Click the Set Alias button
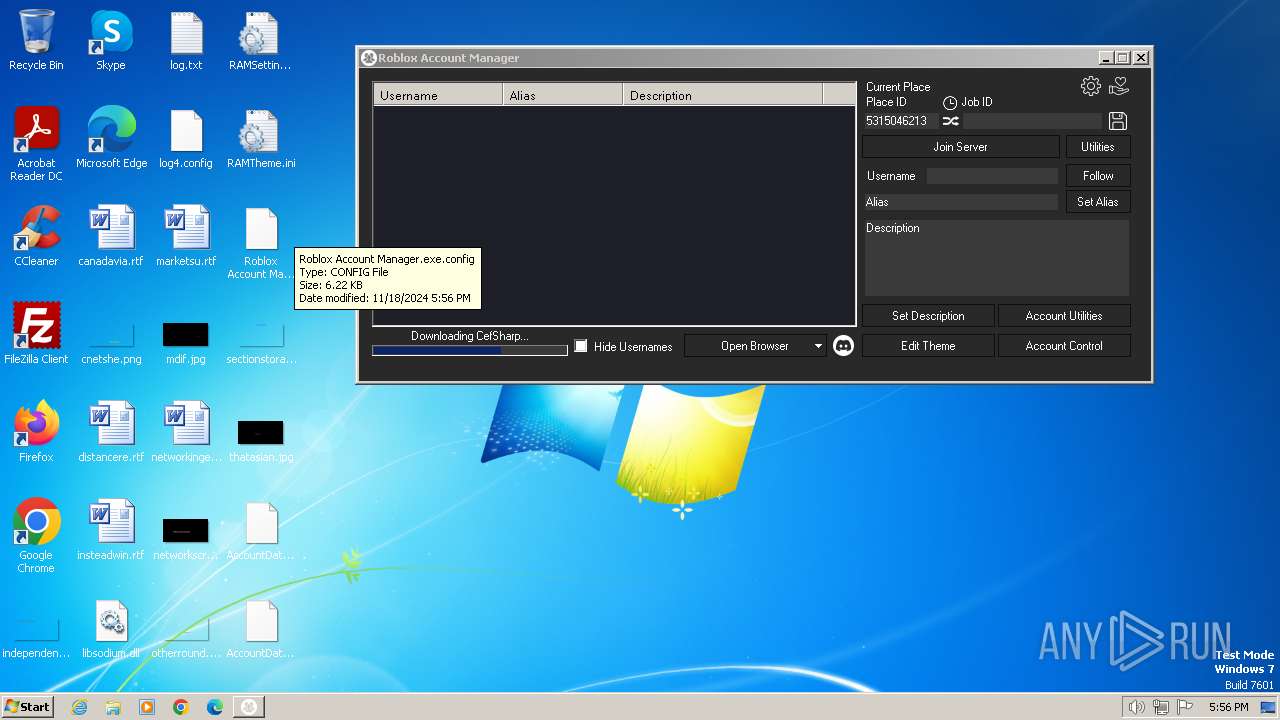The width and height of the screenshot is (1280, 720). point(1097,202)
